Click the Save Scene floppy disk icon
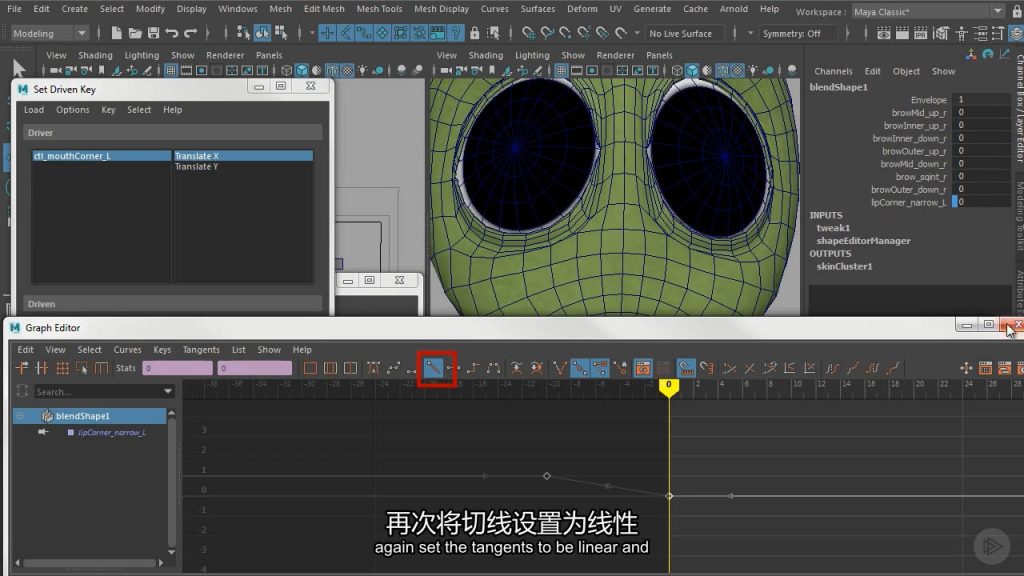The height and width of the screenshot is (576, 1024). coord(153,33)
